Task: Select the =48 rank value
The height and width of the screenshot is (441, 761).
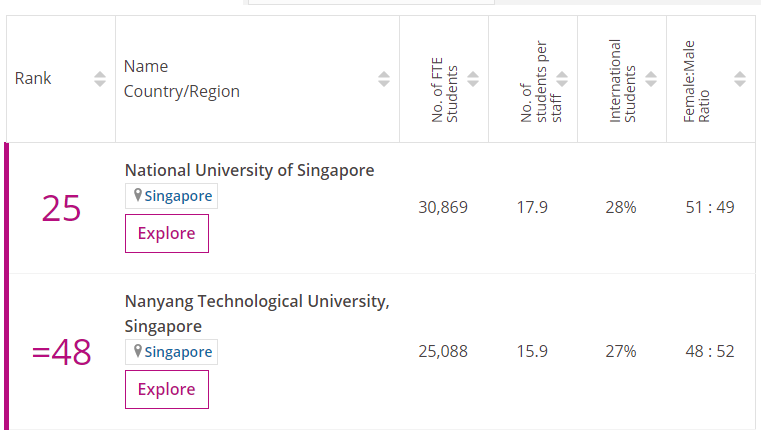Action: click(61, 352)
